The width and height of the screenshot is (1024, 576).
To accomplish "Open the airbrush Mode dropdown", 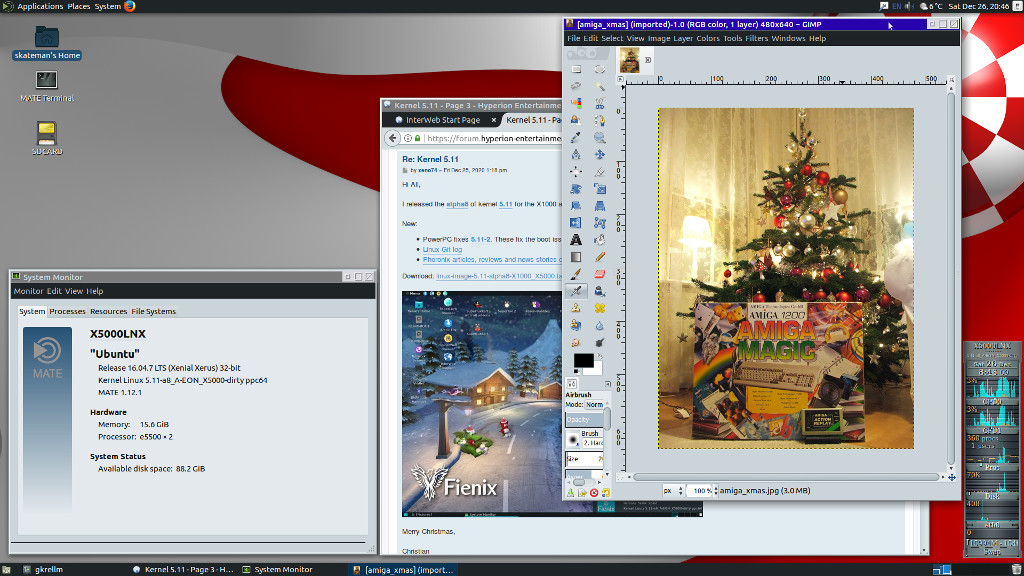I will pos(594,405).
